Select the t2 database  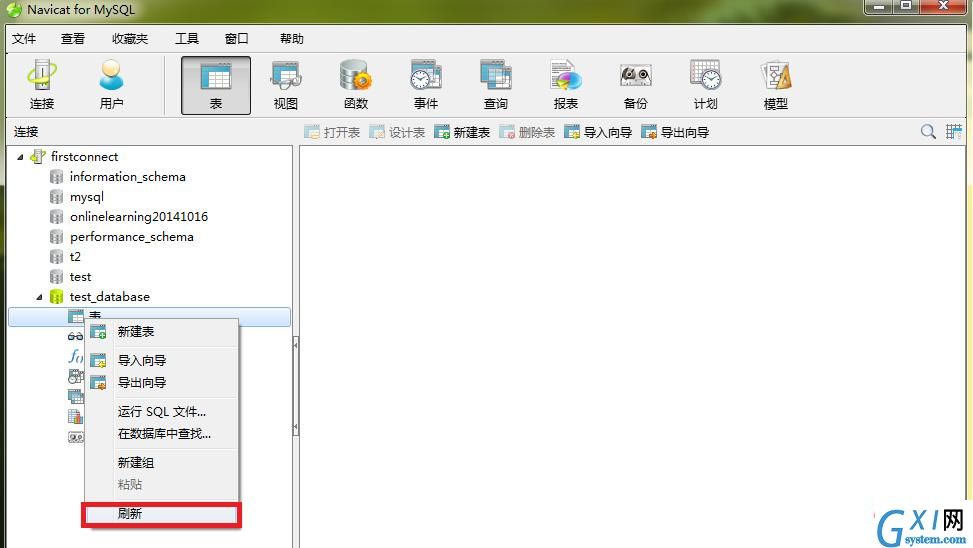point(75,256)
